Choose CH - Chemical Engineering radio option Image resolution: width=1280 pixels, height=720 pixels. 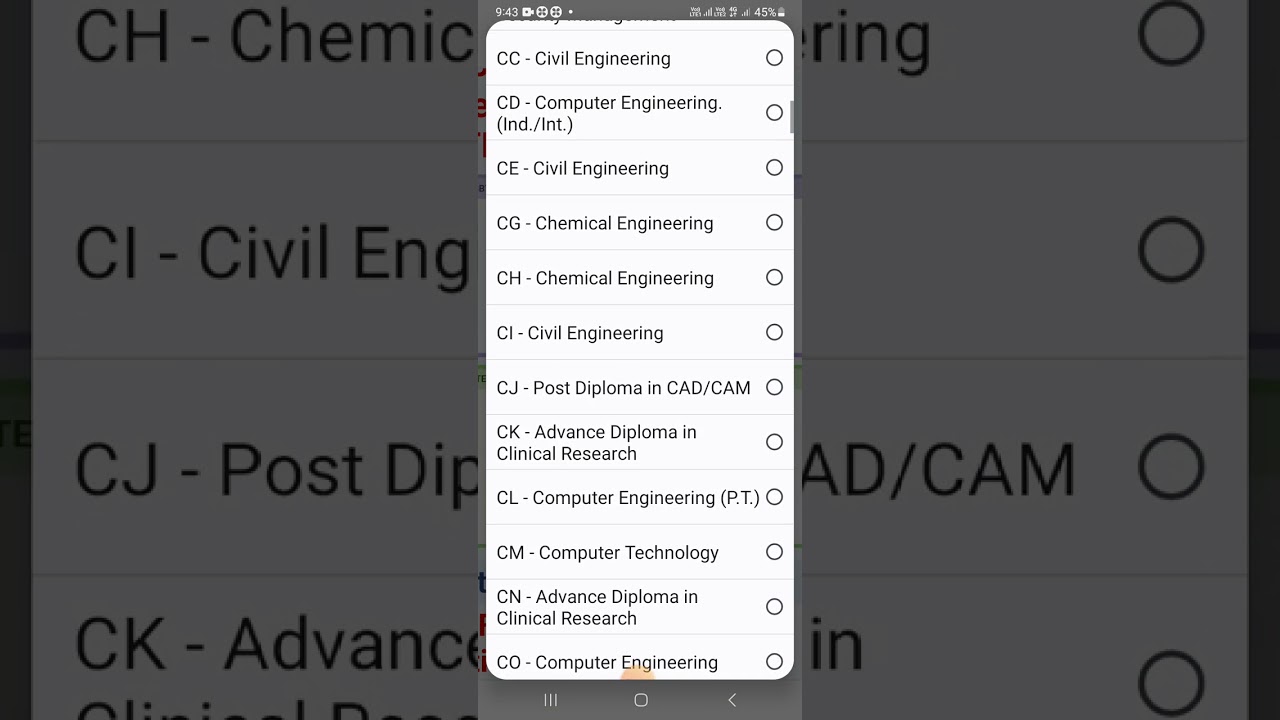[774, 278]
